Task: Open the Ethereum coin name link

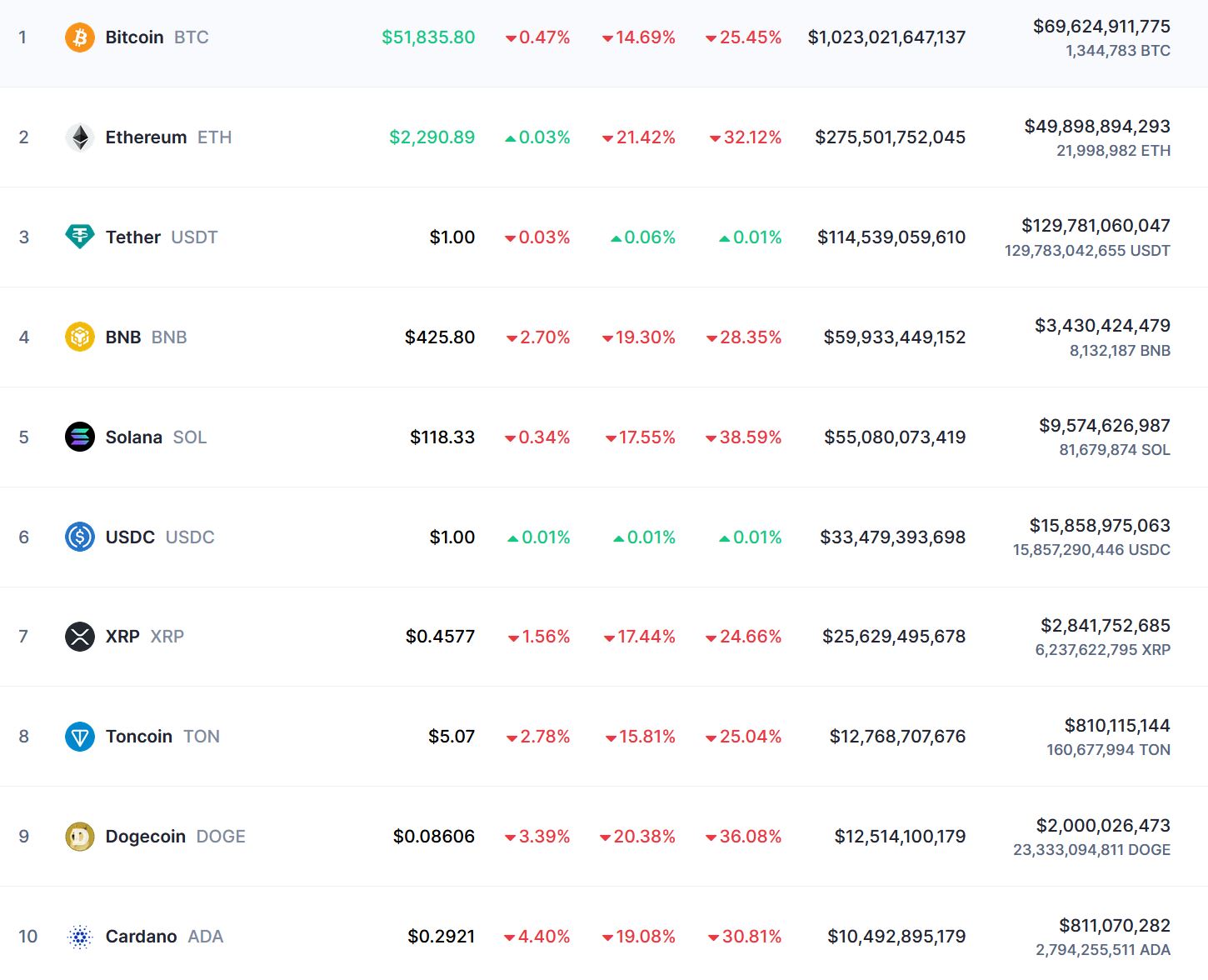Action: (146, 137)
